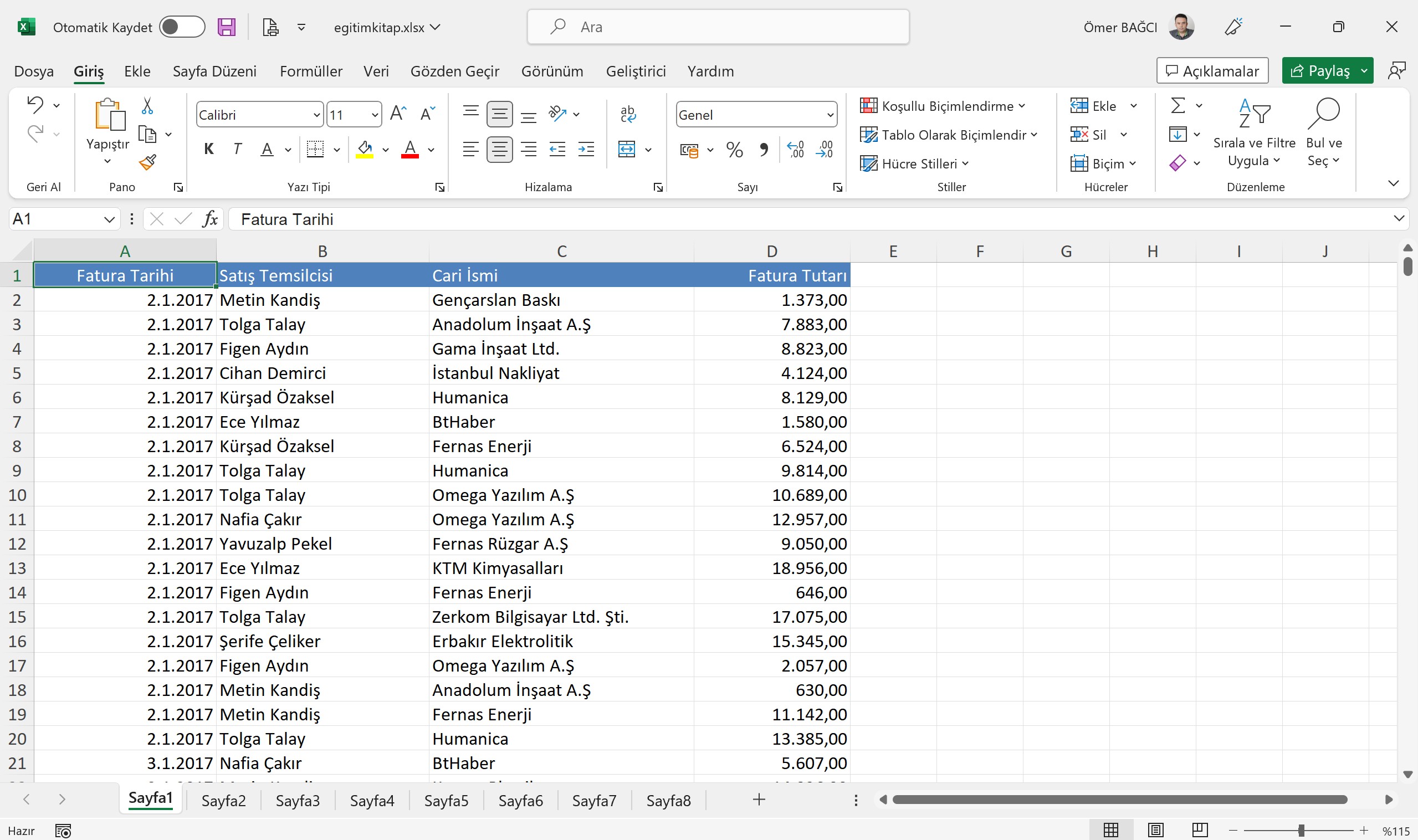The height and width of the screenshot is (840, 1418).
Task: Select the percent style icon
Action: (734, 149)
